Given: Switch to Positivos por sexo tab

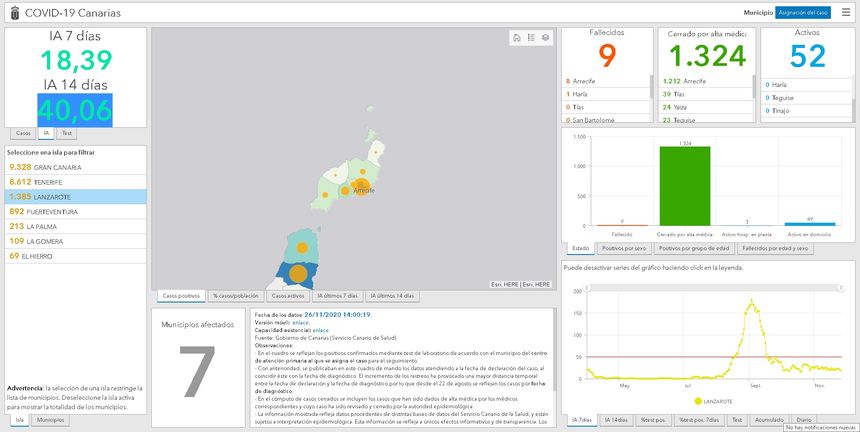Looking at the screenshot, I should pyautogui.click(x=625, y=248).
